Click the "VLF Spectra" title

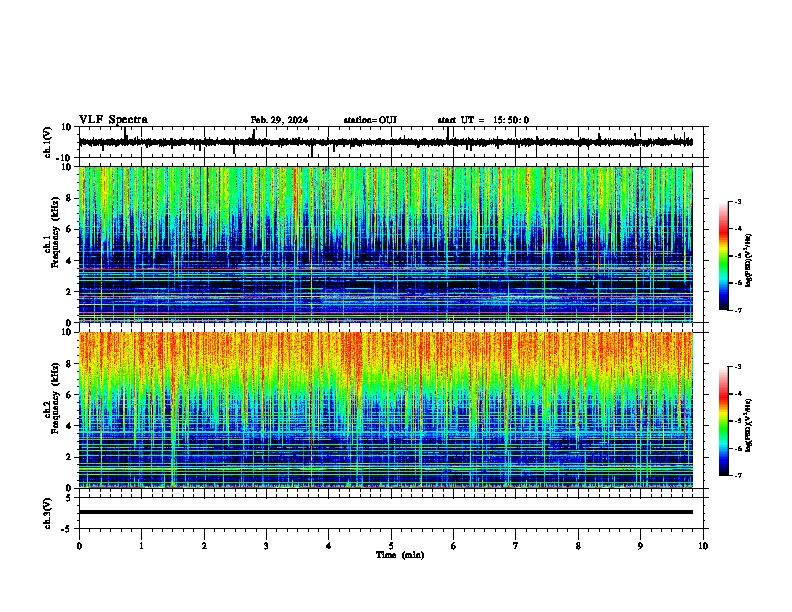[113, 120]
